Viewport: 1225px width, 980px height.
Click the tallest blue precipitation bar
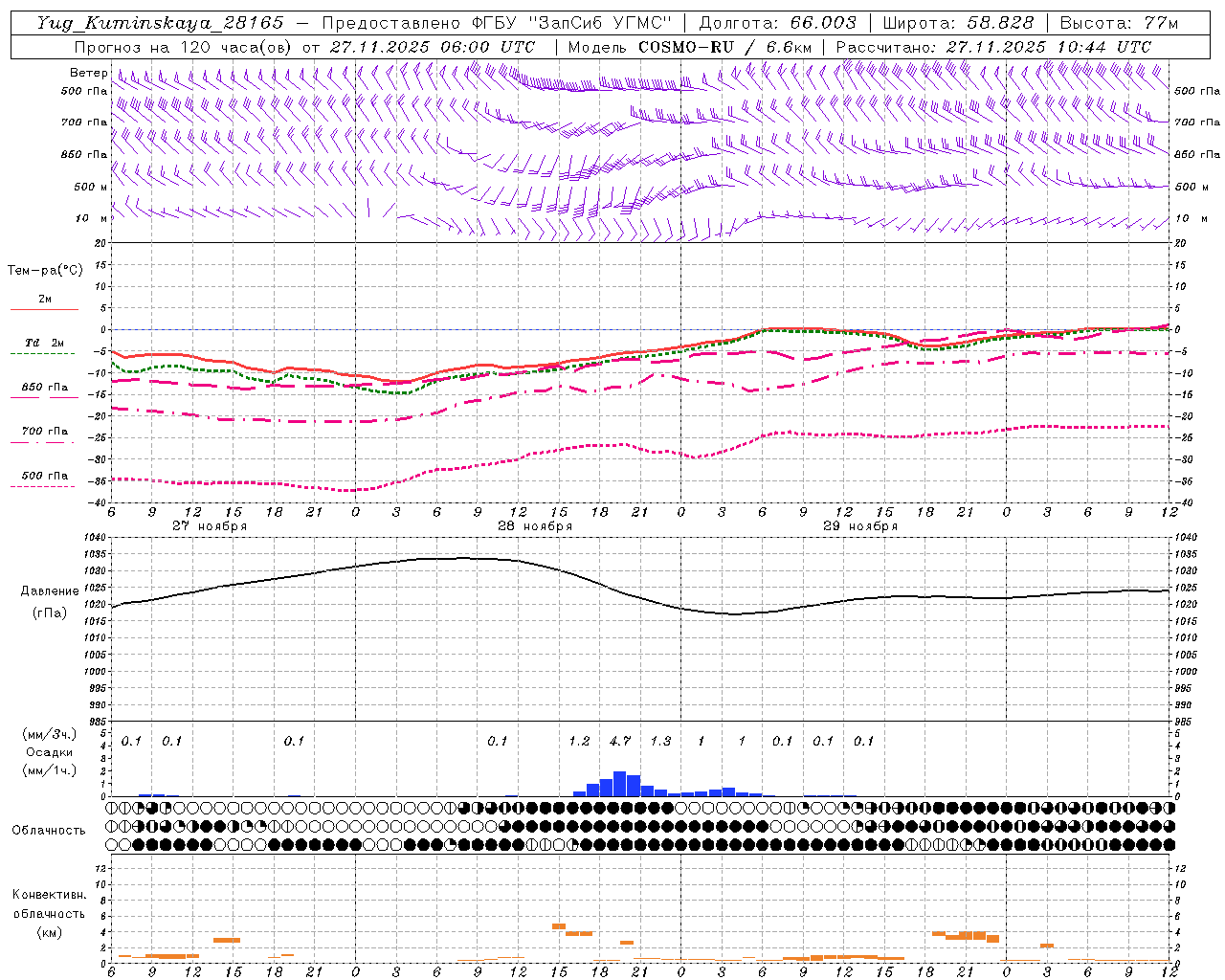point(619,784)
